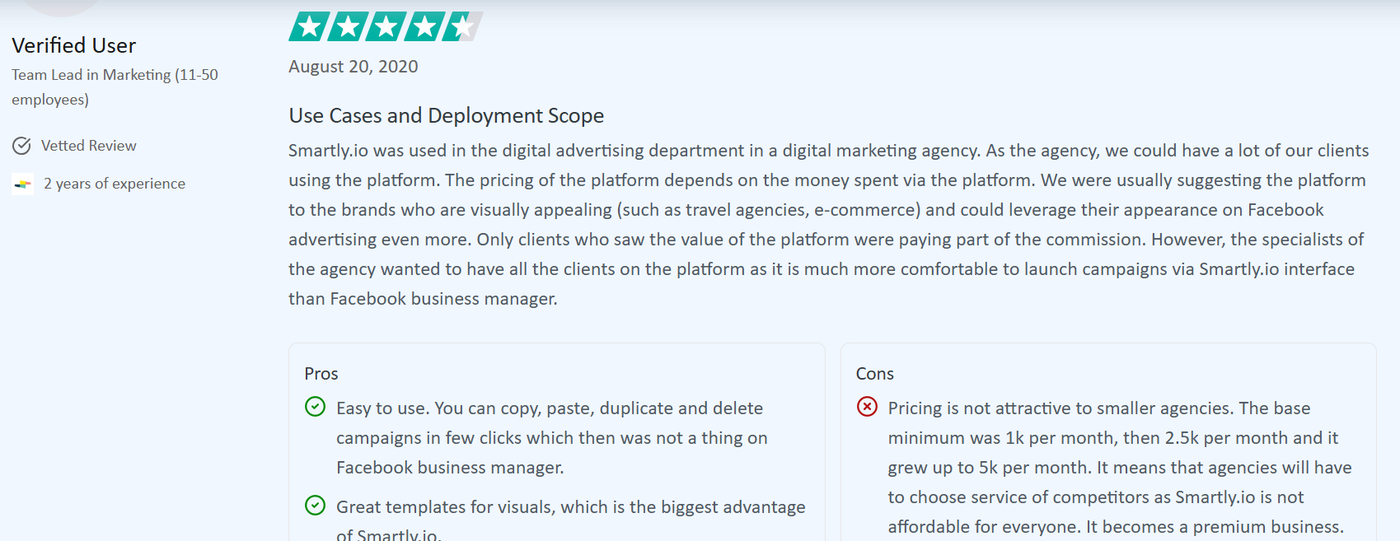Click the 'Pros' heading
Viewport: 1400px width, 541px height.
[321, 374]
